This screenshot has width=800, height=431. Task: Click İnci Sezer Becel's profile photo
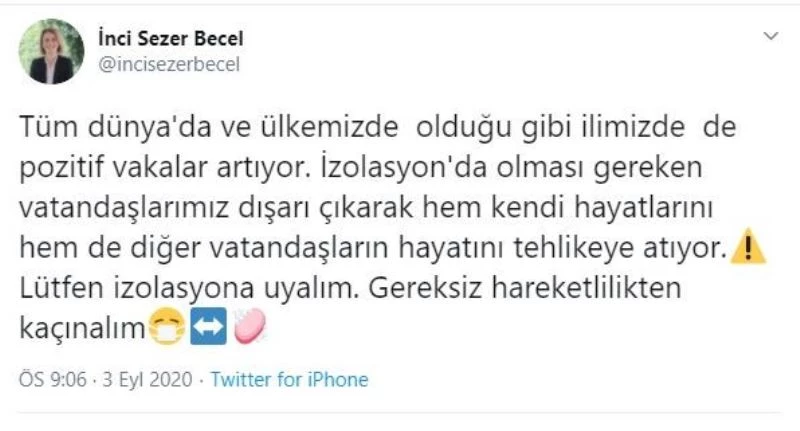tap(51, 52)
